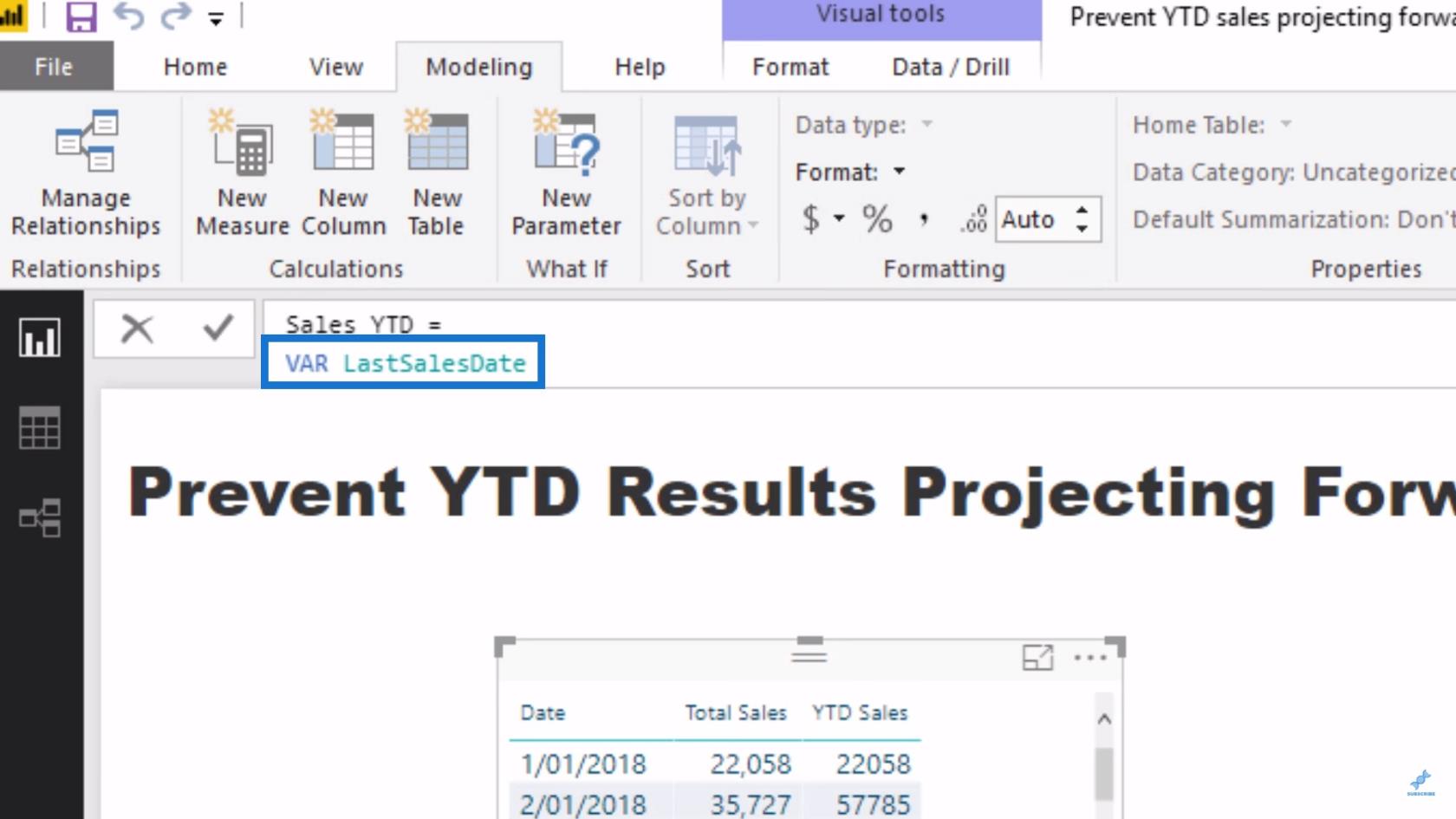Create a New Column

[x=343, y=173]
